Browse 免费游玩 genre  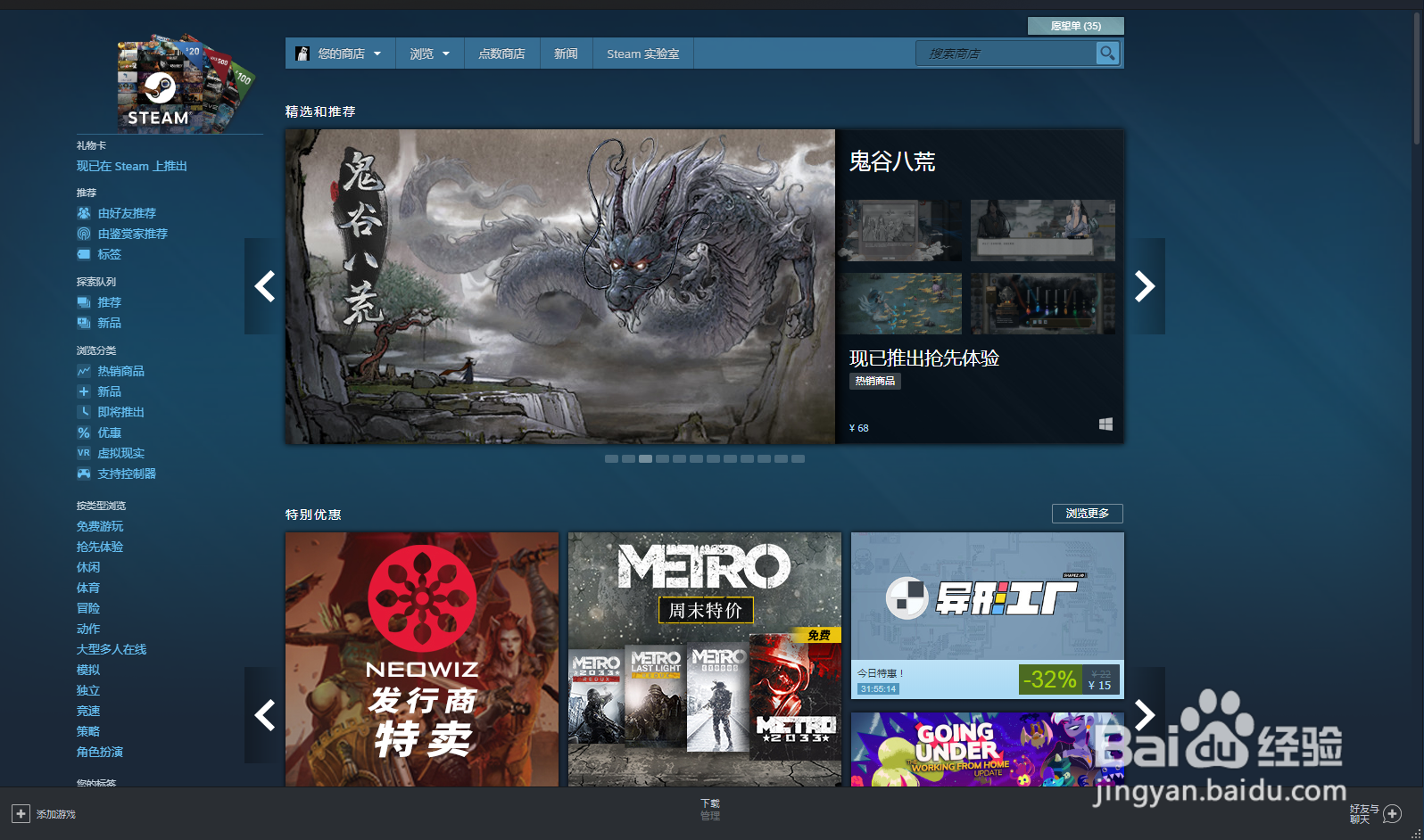(100, 526)
